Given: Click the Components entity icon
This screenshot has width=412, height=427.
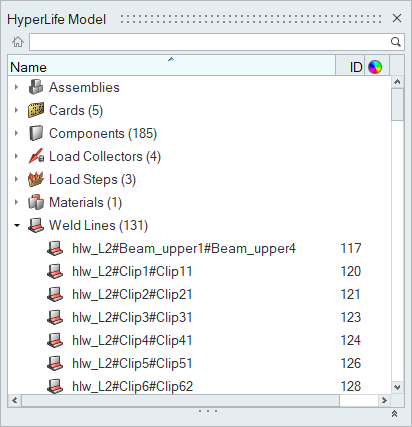Looking at the screenshot, I should point(36,133).
